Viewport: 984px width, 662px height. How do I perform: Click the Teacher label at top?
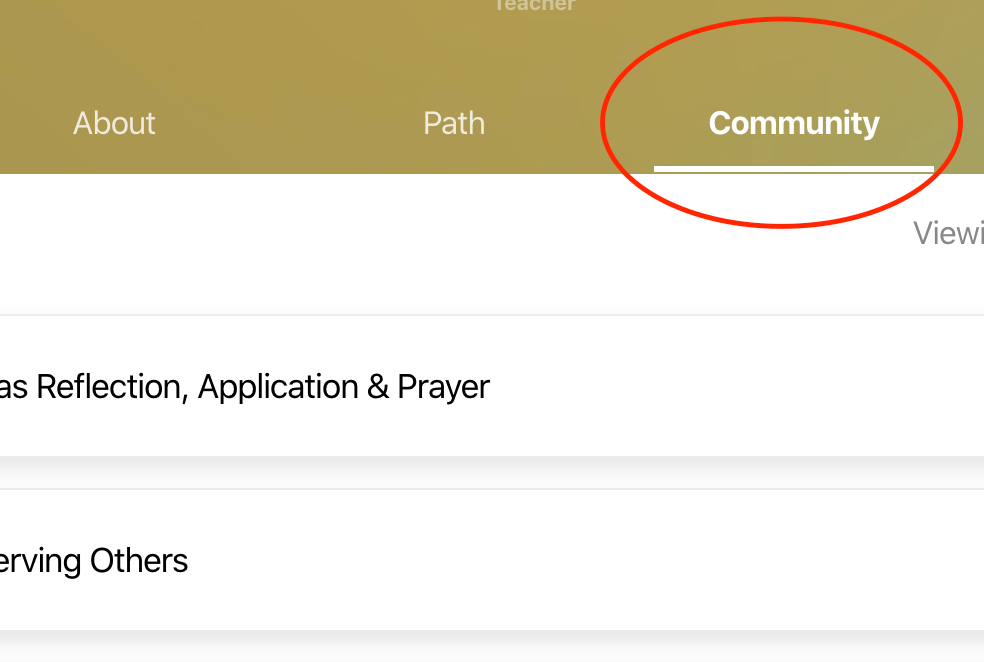click(x=535, y=5)
